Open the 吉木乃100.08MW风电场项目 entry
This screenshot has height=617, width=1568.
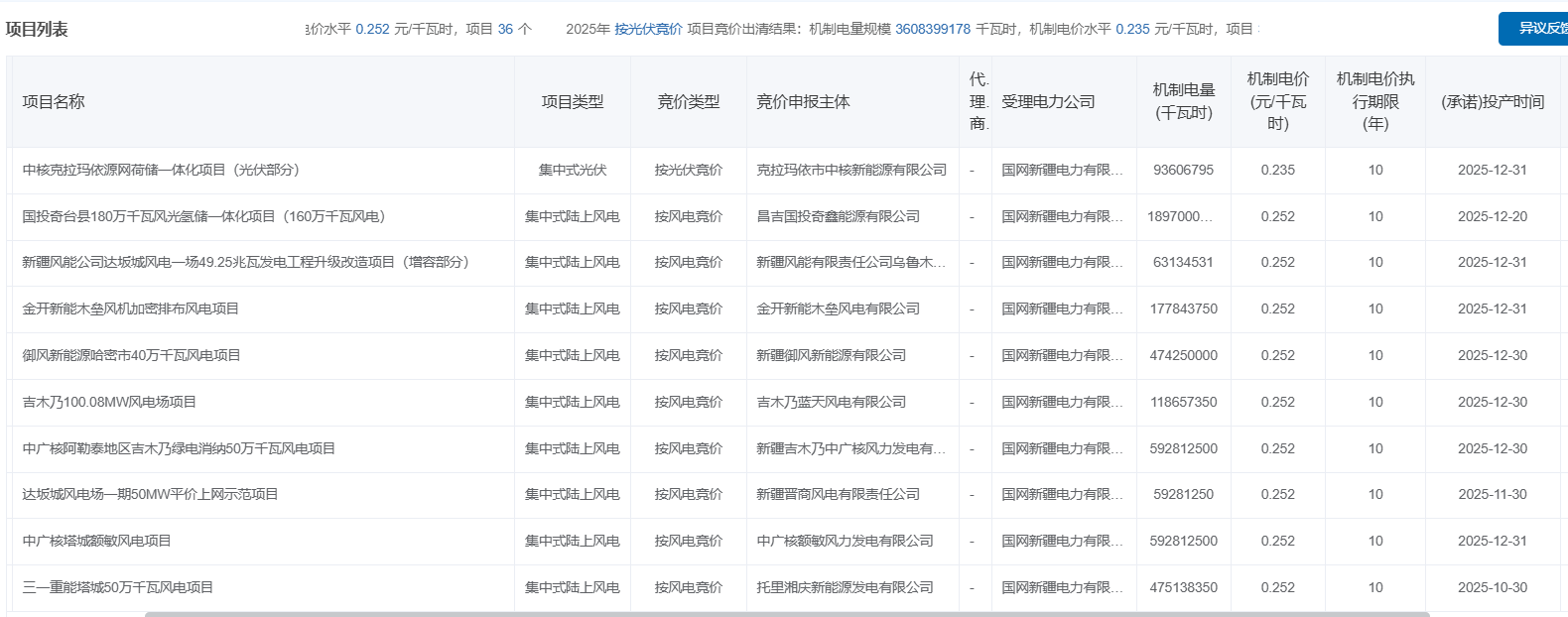point(109,402)
